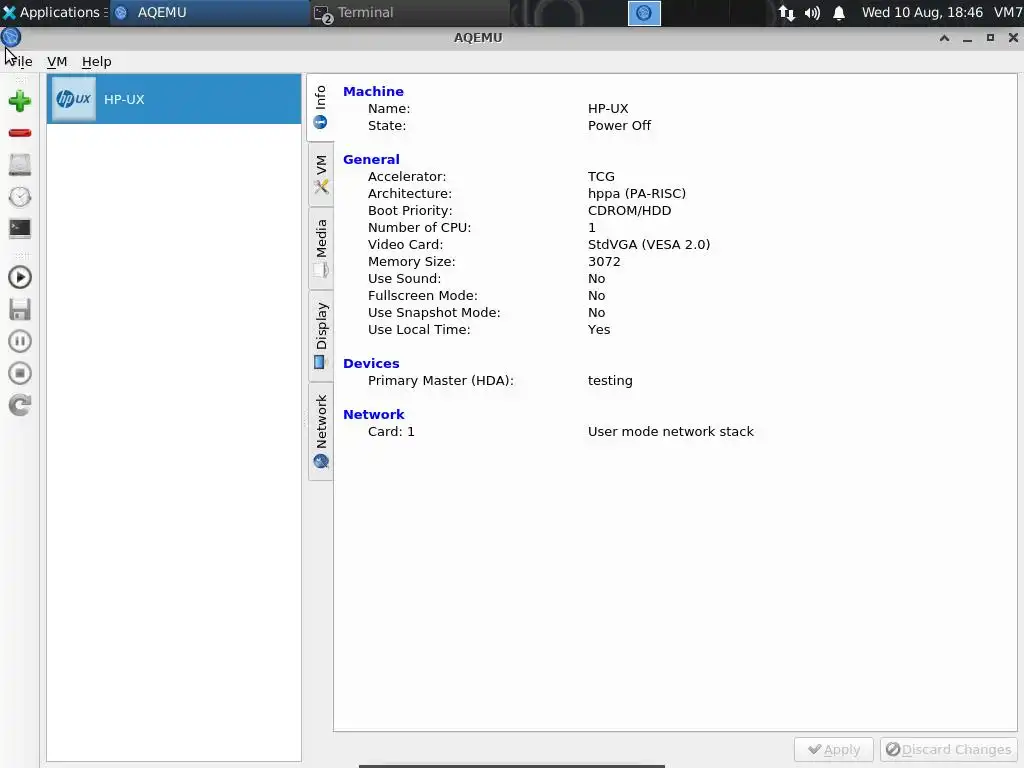Switch to the VM settings tab
This screenshot has height=768, width=1024.
click(x=321, y=174)
